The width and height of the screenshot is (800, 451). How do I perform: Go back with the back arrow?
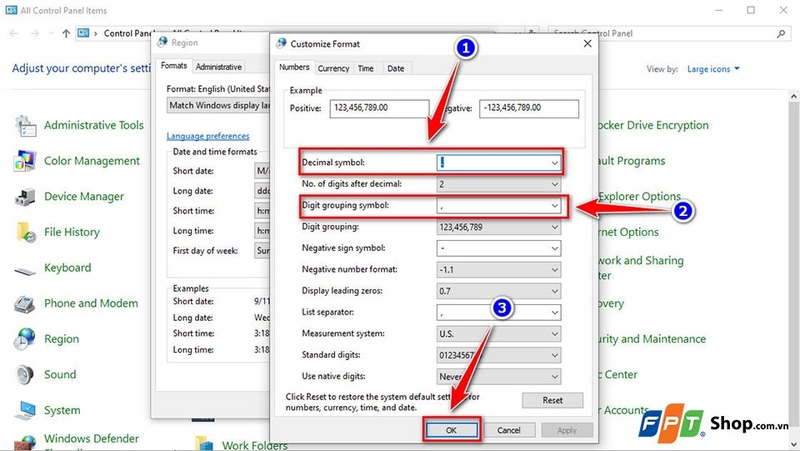14,34
